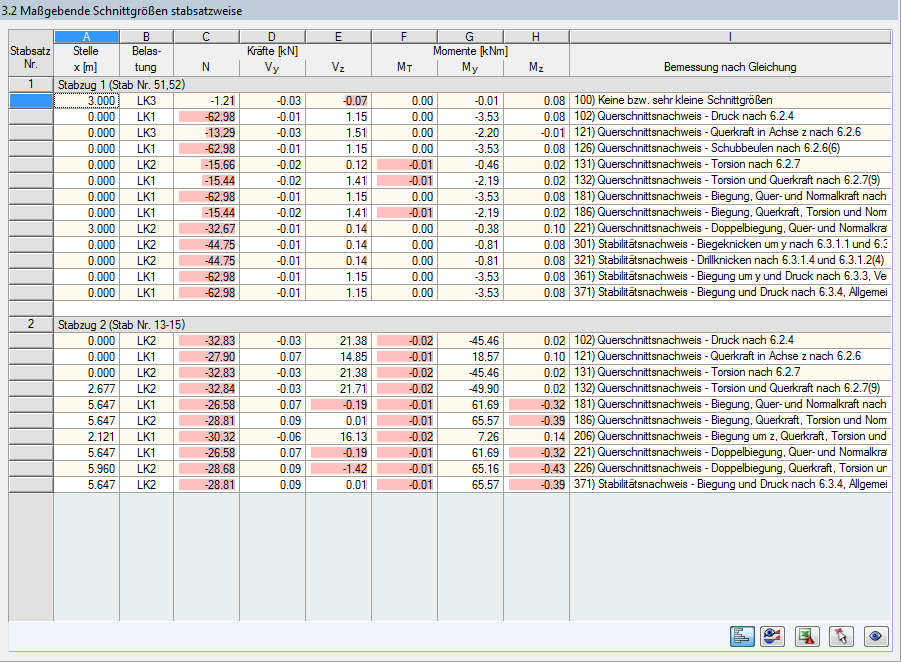
Task: Click the vertical scrollbar on the right
Action: (x=895, y=300)
